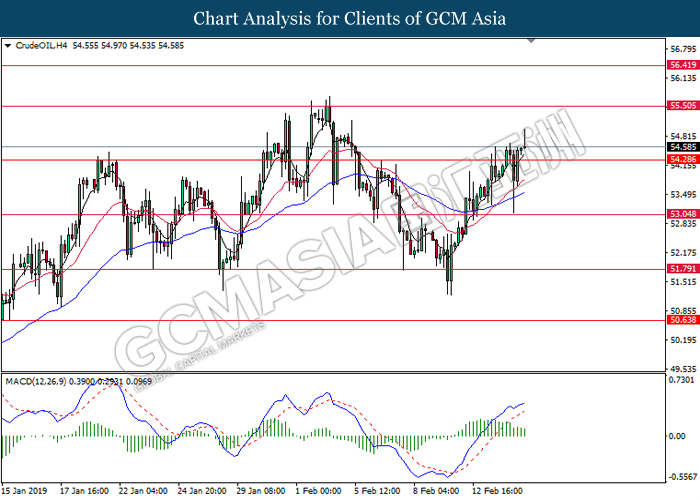Click the 50.195 price scale value
Screen dimensions: 700x500
click(683, 340)
